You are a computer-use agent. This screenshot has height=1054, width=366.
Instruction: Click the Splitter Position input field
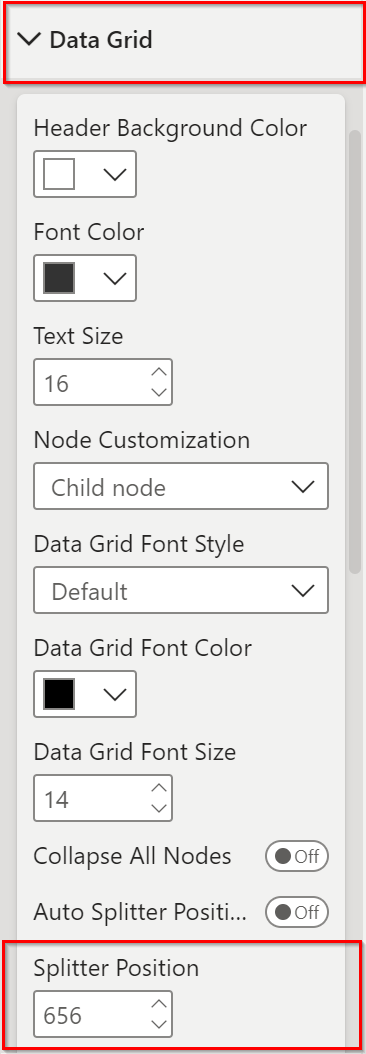click(x=103, y=1014)
